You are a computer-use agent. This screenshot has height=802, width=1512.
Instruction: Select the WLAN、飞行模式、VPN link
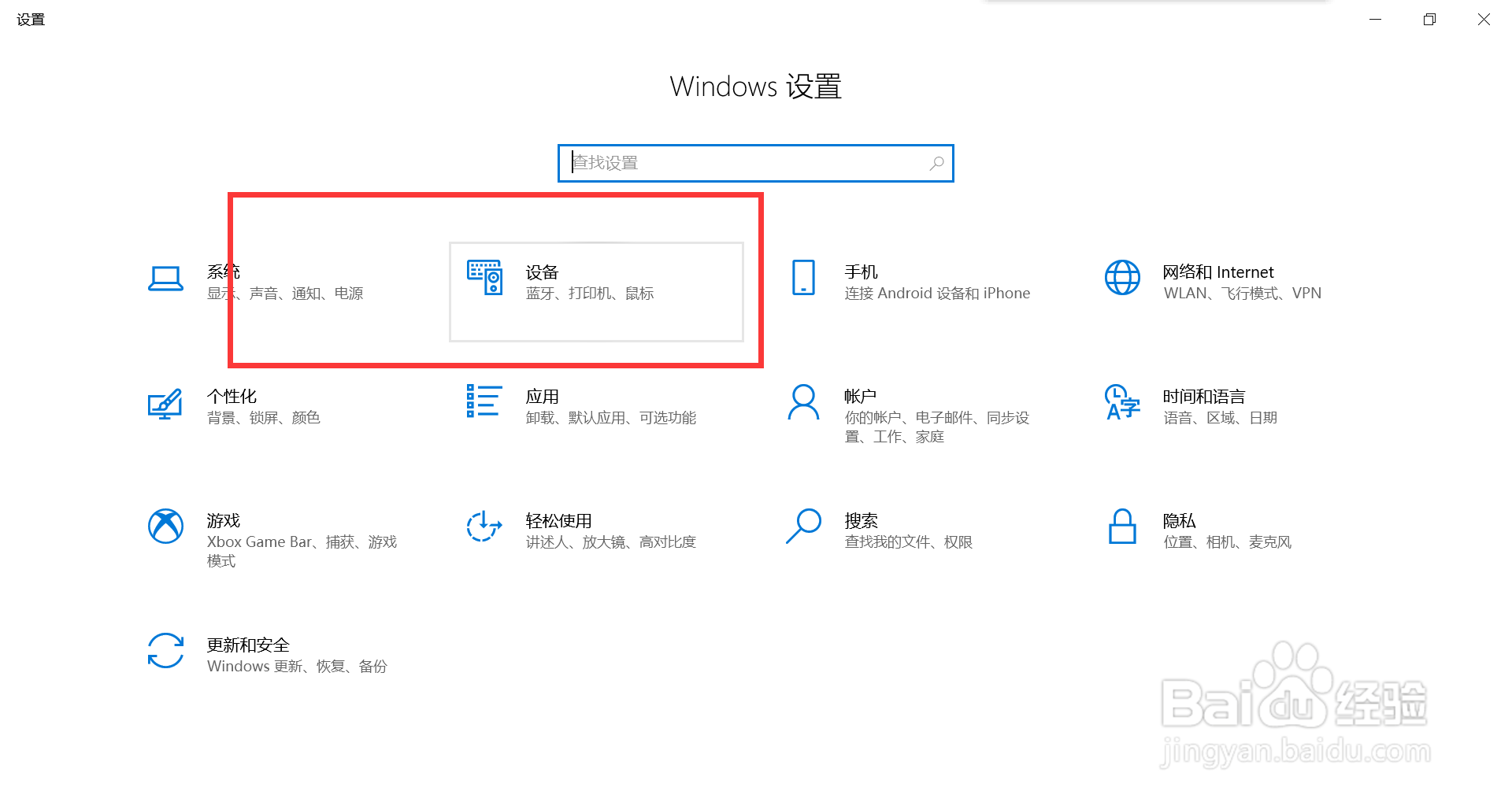pos(1242,293)
